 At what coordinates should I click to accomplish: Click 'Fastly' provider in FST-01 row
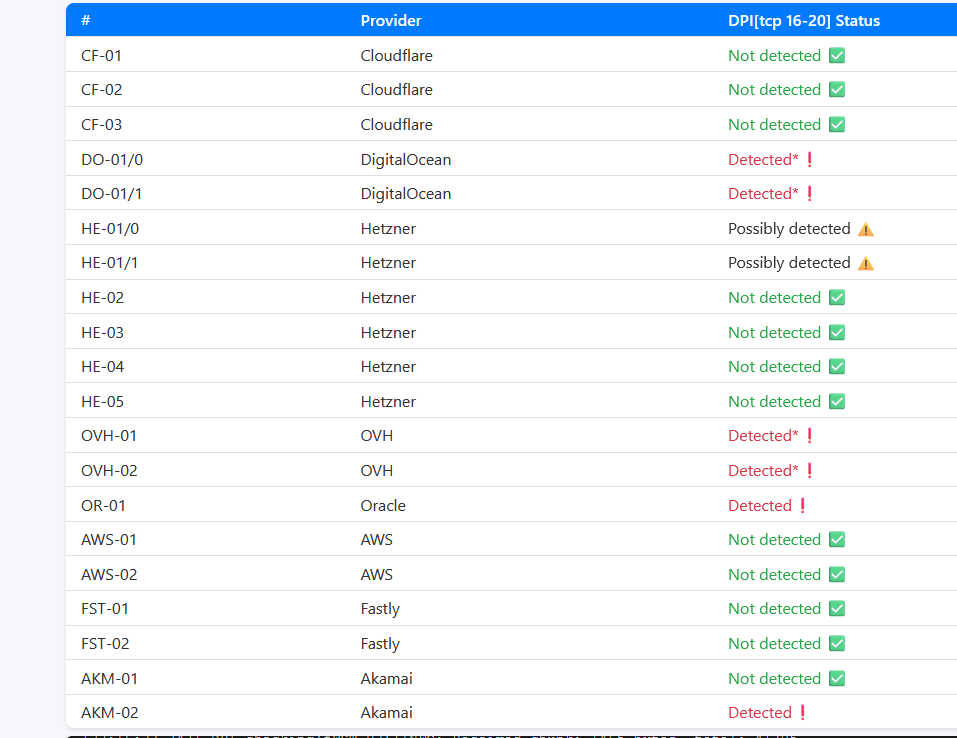380,609
